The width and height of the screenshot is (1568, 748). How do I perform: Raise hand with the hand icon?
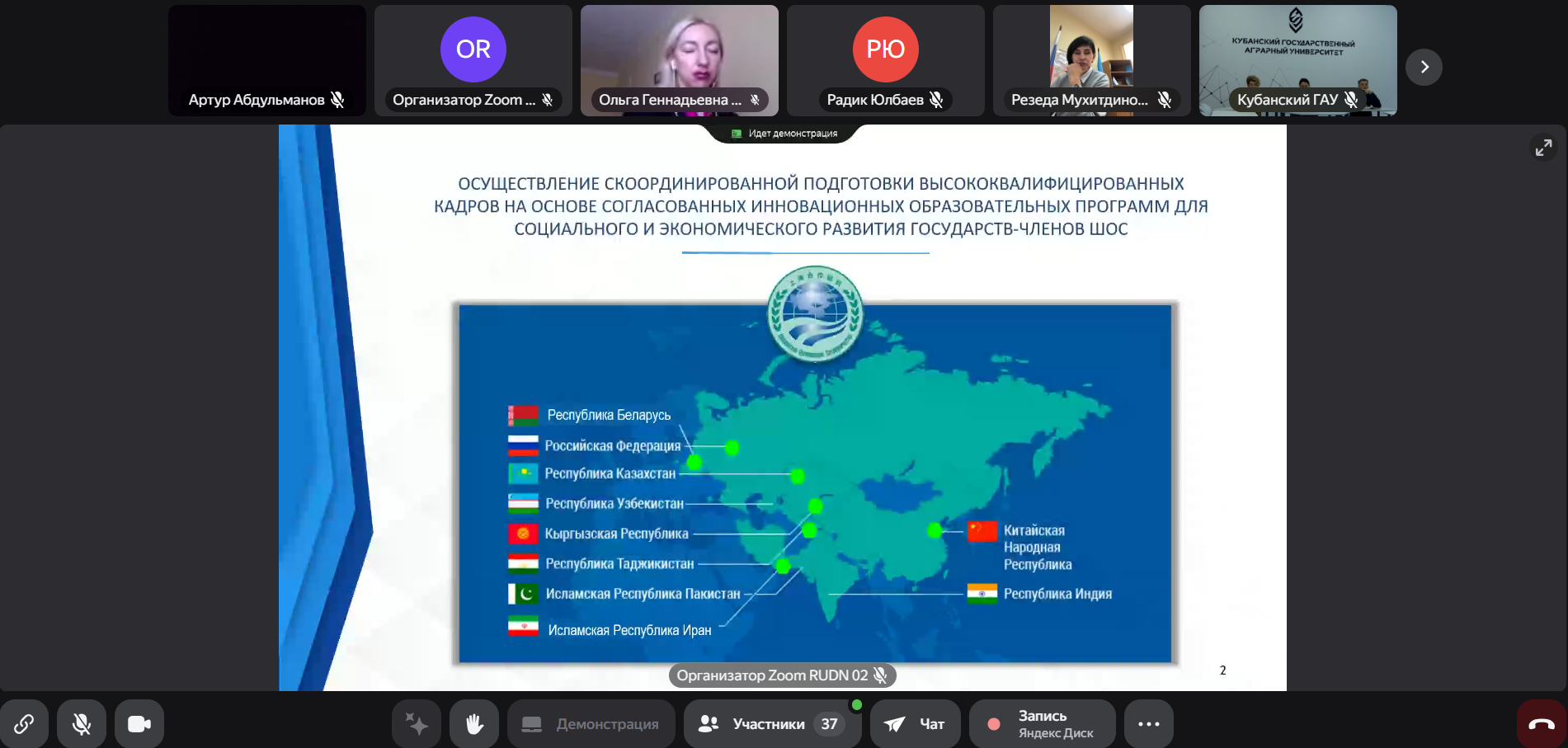tap(474, 724)
